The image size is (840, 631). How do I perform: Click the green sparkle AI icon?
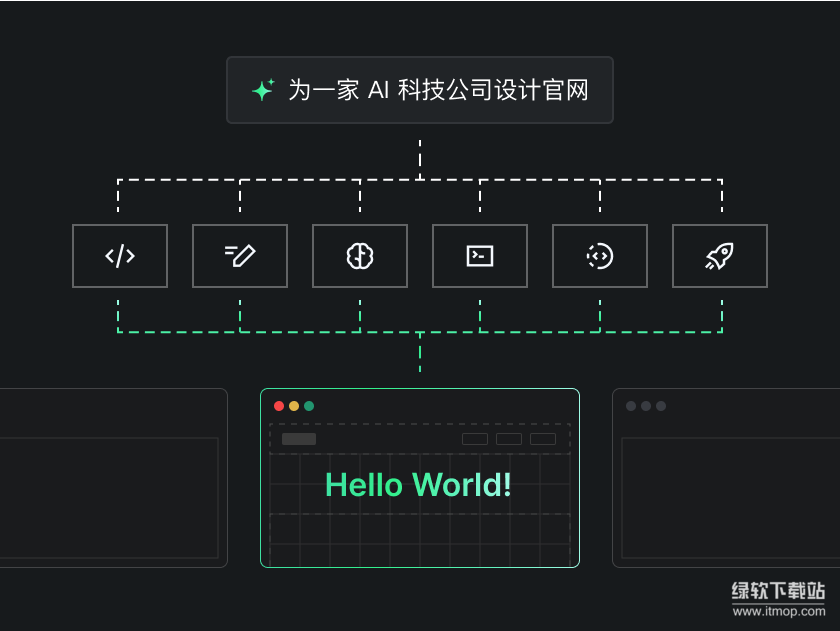tap(263, 90)
